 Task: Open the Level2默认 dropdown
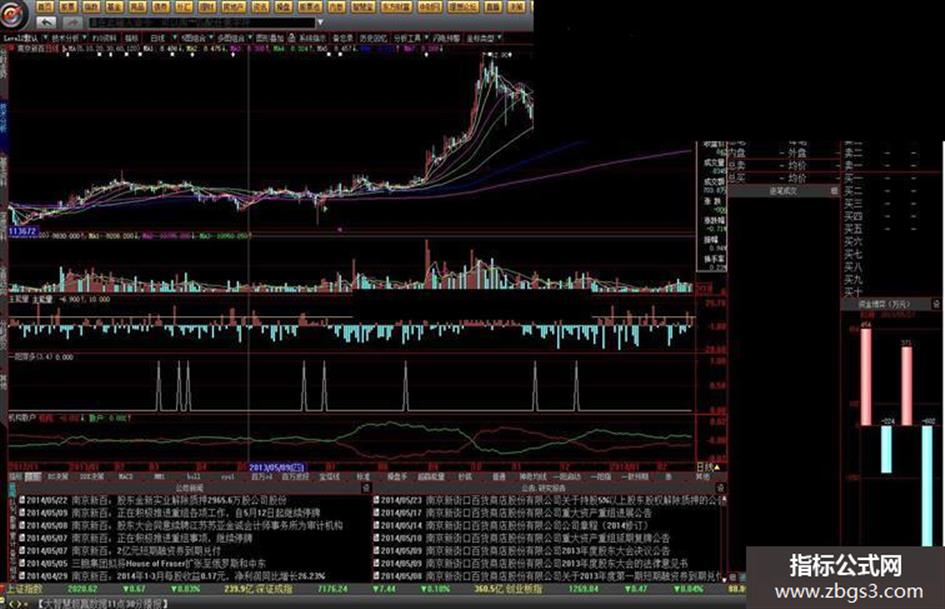25,37
